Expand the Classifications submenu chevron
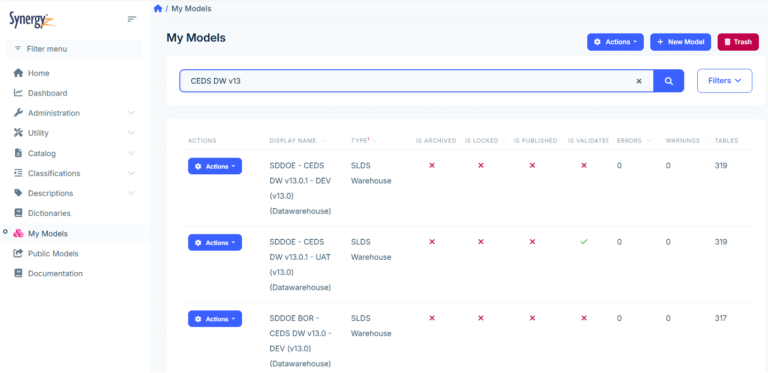Viewport: 768px width, 373px height. (x=131, y=173)
